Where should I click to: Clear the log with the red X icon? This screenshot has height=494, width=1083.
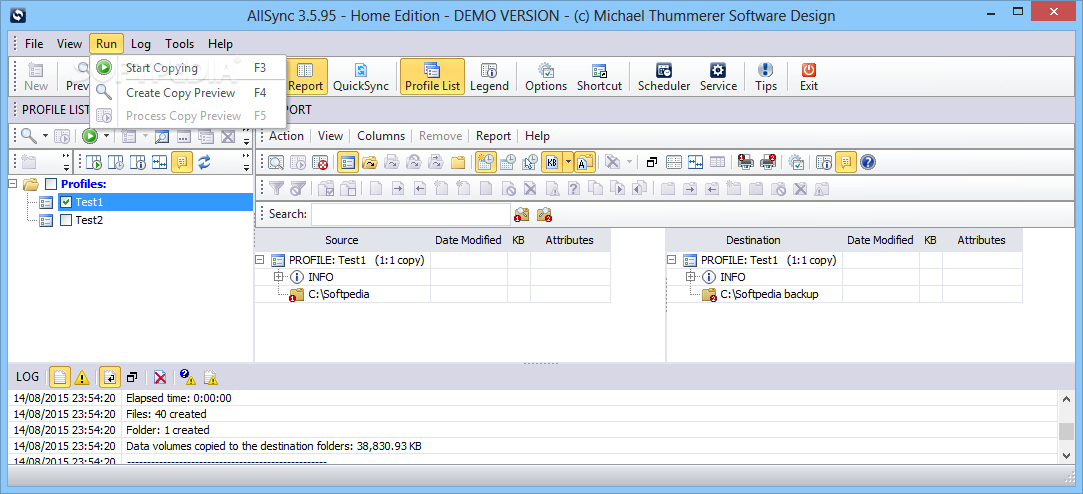(x=160, y=377)
